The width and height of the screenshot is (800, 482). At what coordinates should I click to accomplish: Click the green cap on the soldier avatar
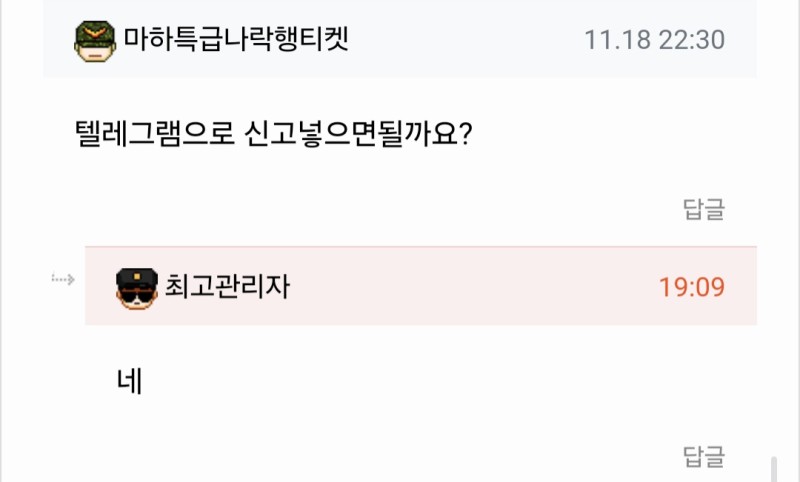96,31
